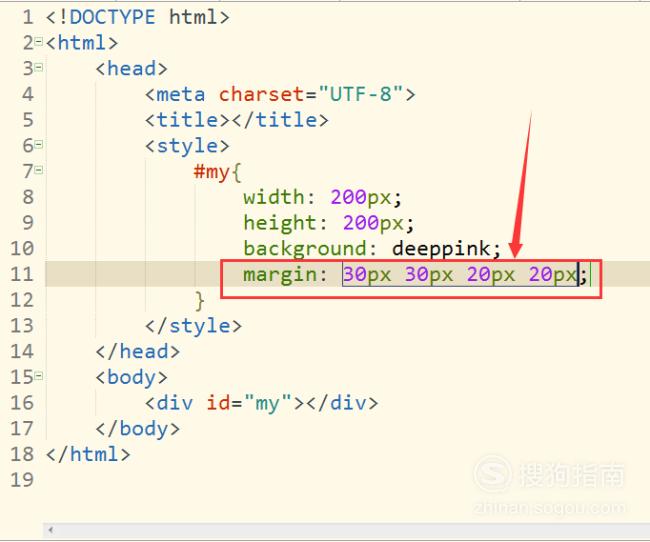Click the "UTF-8" value on line 4
650x542 pixels.
click(361, 94)
